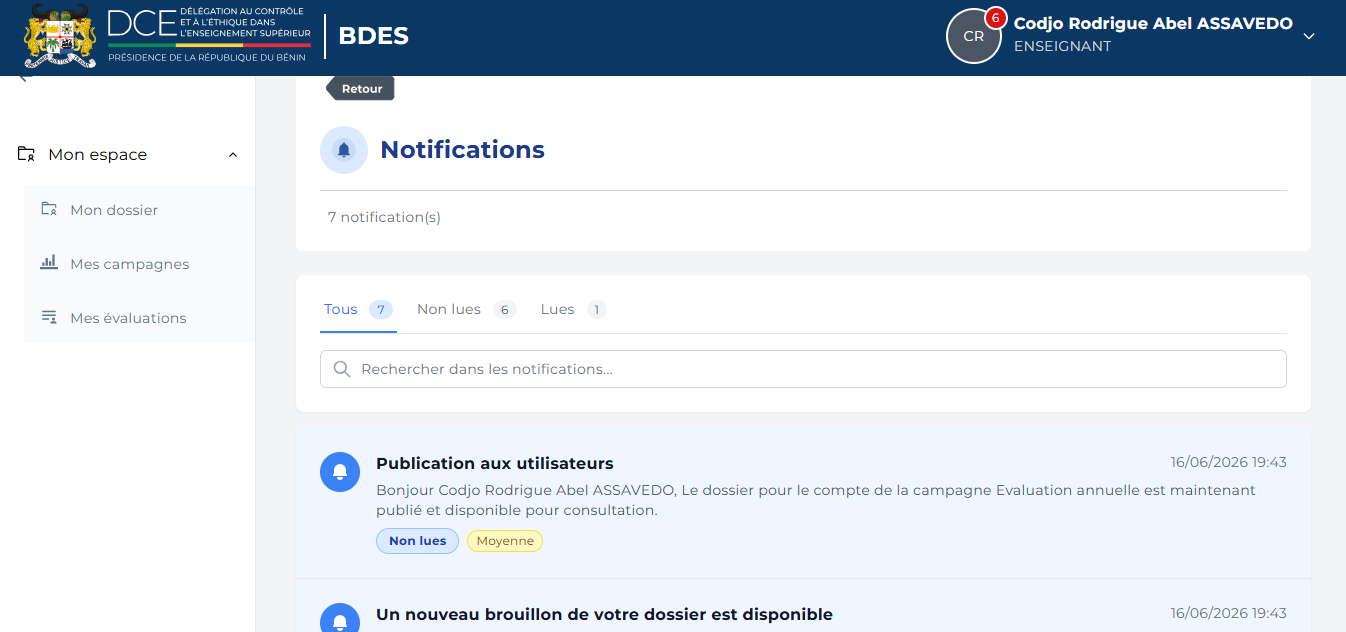Click the red notification badge showing 6
The height and width of the screenshot is (632, 1346).
(x=995, y=18)
